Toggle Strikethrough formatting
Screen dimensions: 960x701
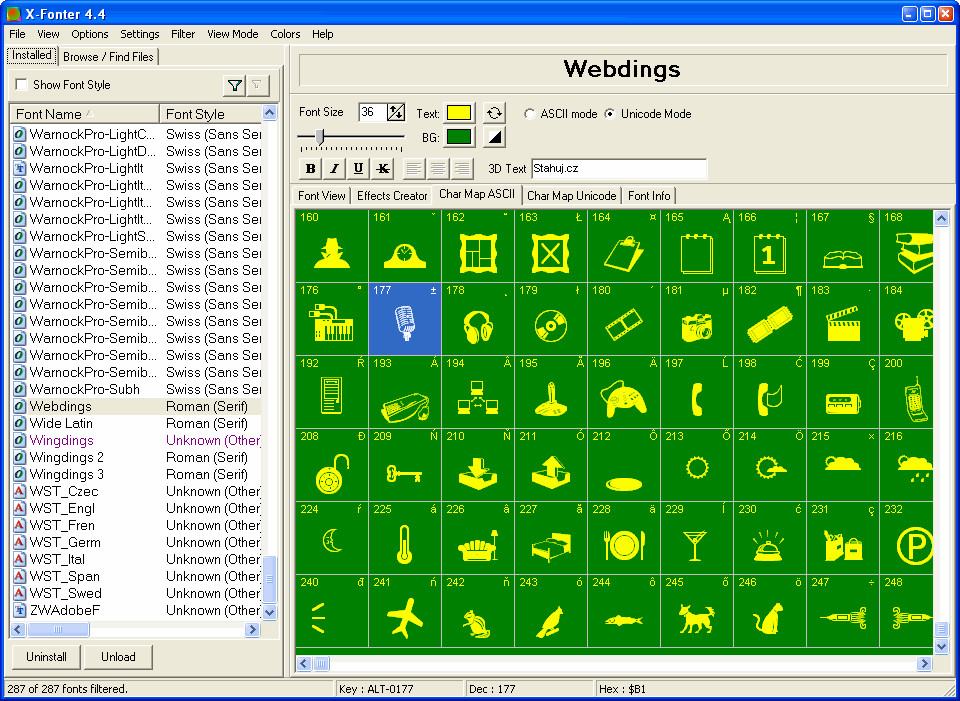[383, 168]
